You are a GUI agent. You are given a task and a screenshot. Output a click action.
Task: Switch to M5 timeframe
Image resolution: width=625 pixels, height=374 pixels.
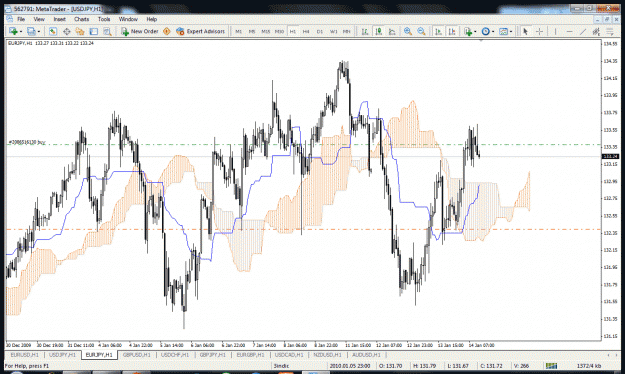tap(252, 31)
